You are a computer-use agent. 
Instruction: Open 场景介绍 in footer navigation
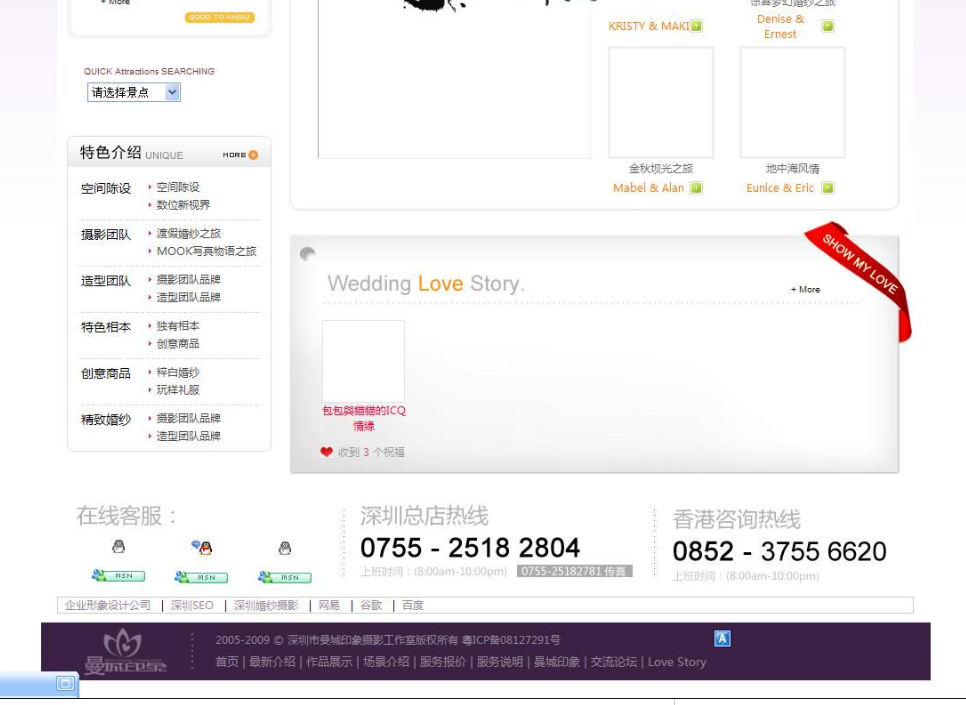click(386, 662)
